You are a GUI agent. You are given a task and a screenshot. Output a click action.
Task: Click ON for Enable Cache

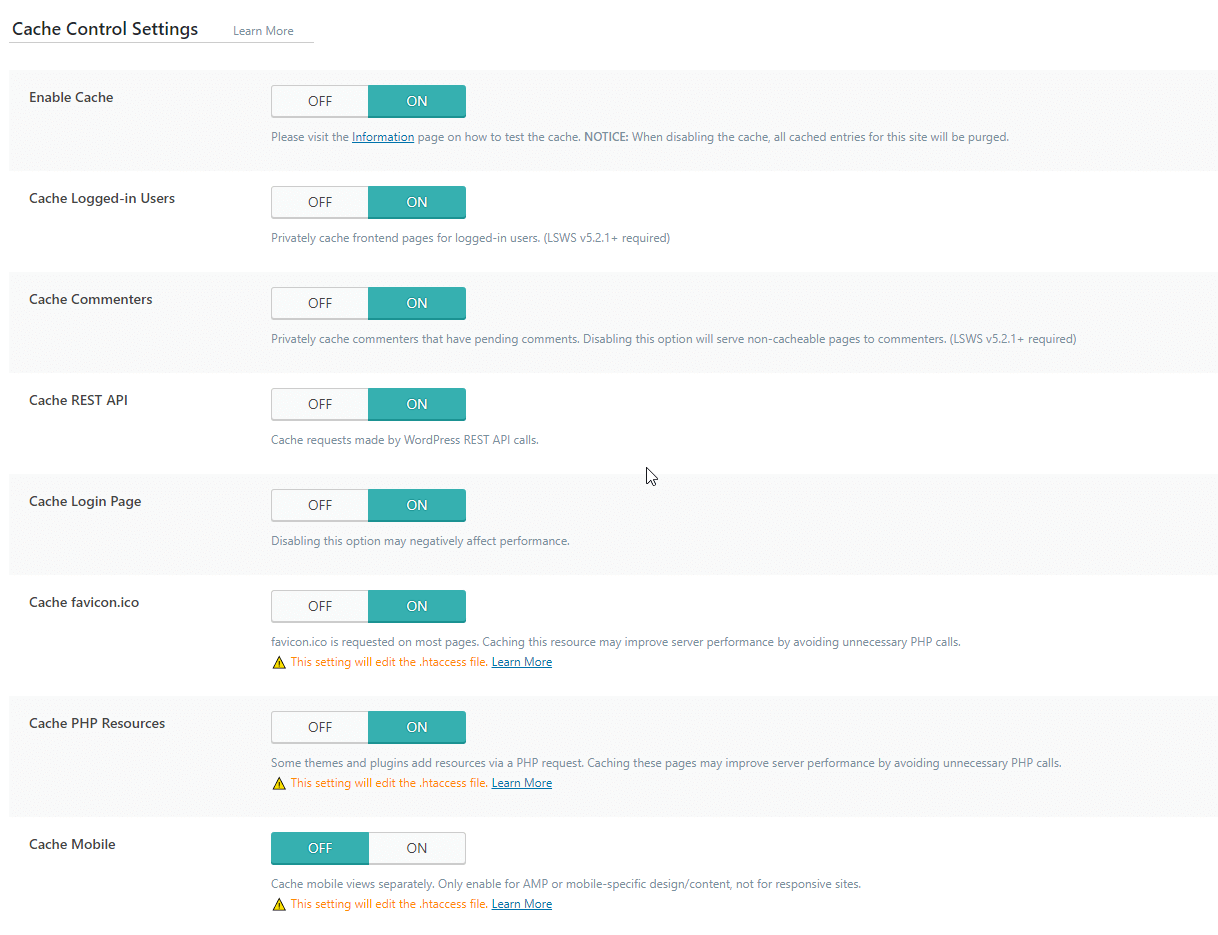417,101
